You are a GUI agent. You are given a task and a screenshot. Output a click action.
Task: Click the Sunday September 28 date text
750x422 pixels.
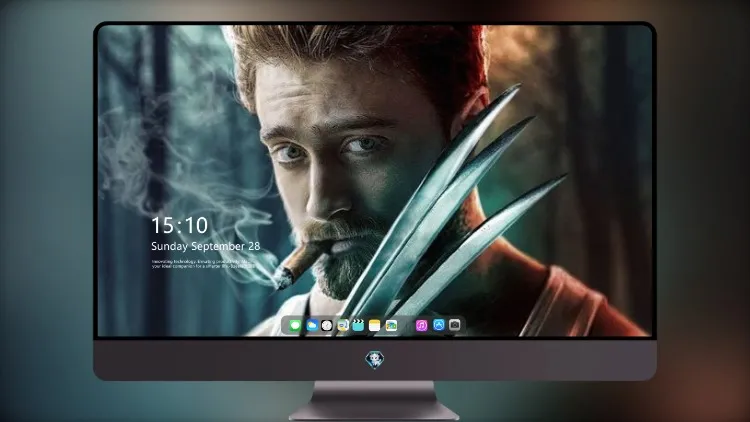coord(206,246)
